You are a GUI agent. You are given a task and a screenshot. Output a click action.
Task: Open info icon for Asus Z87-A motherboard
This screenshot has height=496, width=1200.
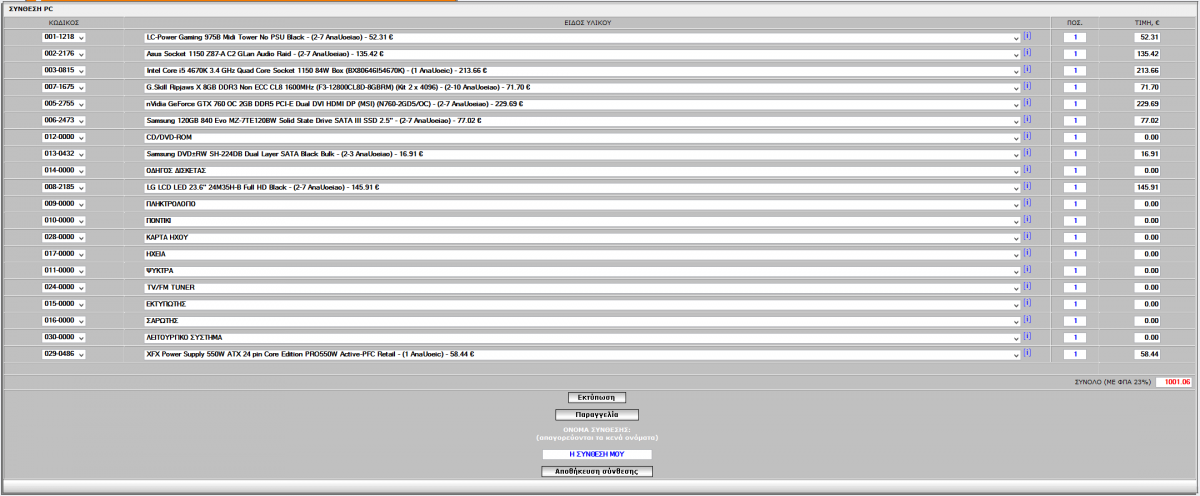click(x=1026, y=53)
